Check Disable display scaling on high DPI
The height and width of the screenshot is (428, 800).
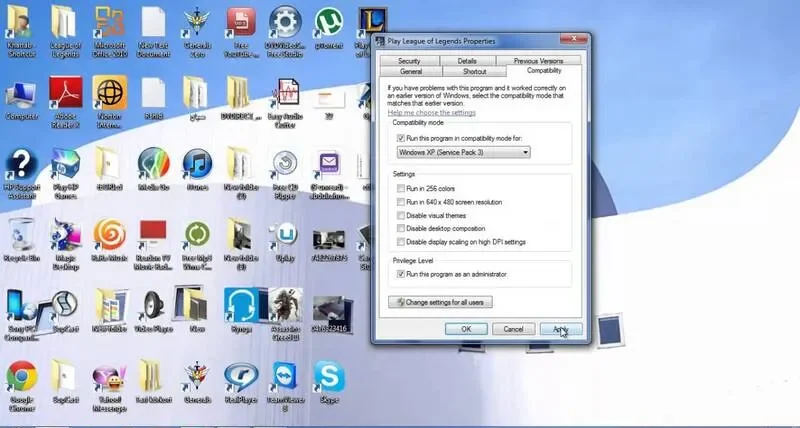point(401,242)
